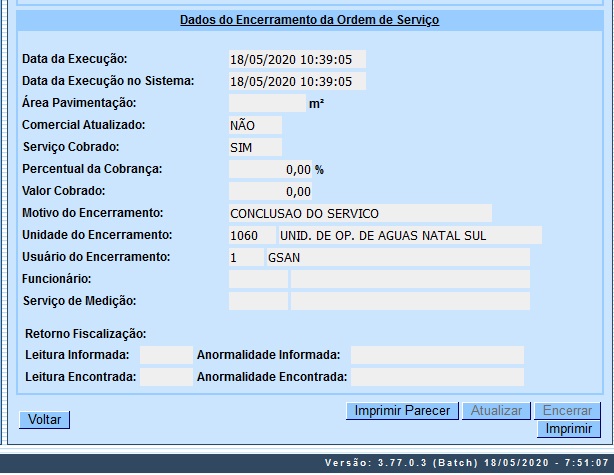
Task: Click the Serviço de Medição description field
Action: pos(410,301)
